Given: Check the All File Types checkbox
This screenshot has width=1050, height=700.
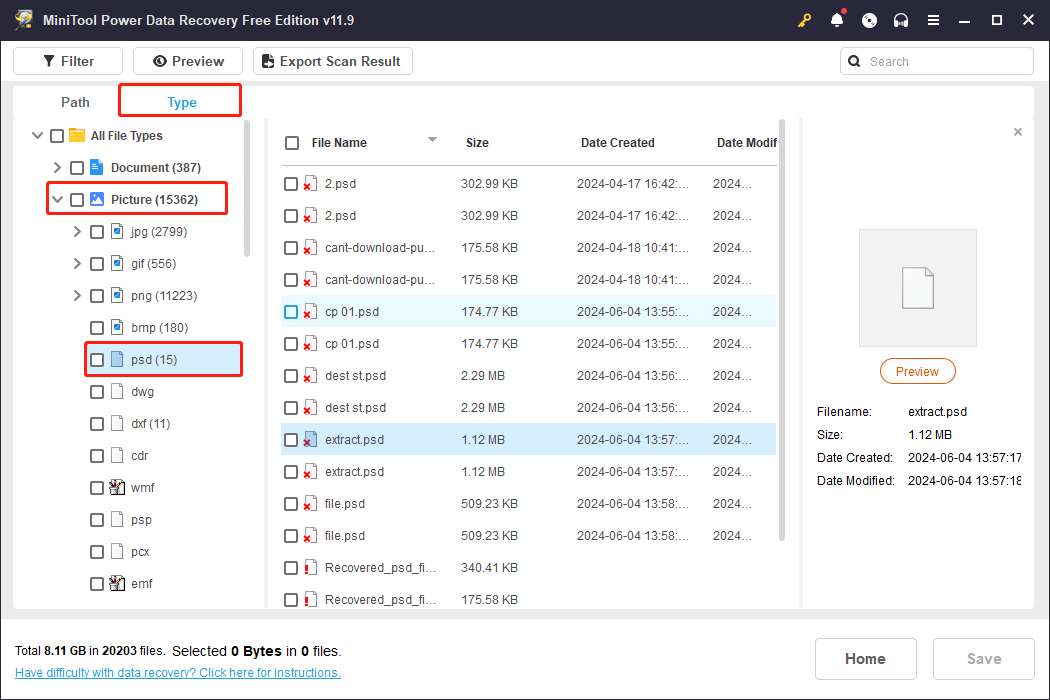Looking at the screenshot, I should coord(57,136).
